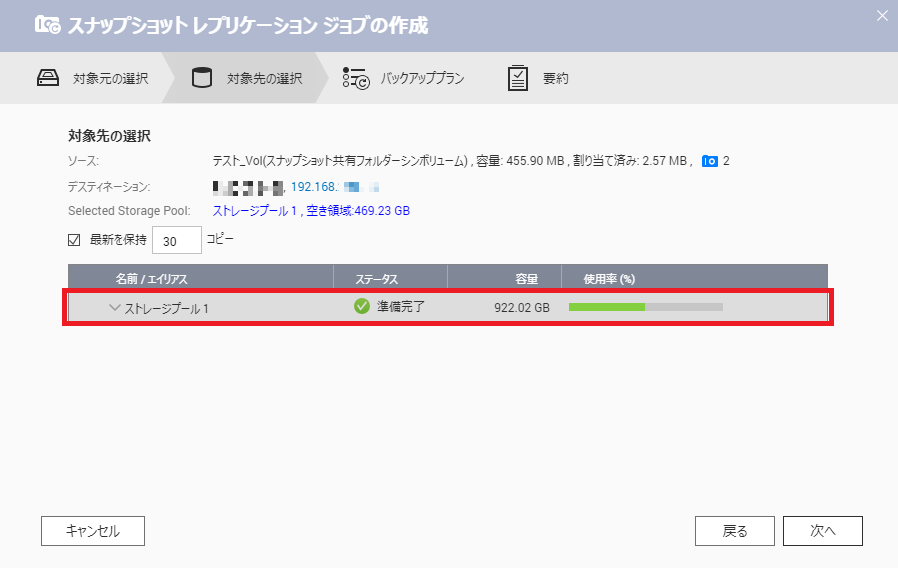
Task: Sort by the 容量 column header
Action: coord(526,278)
